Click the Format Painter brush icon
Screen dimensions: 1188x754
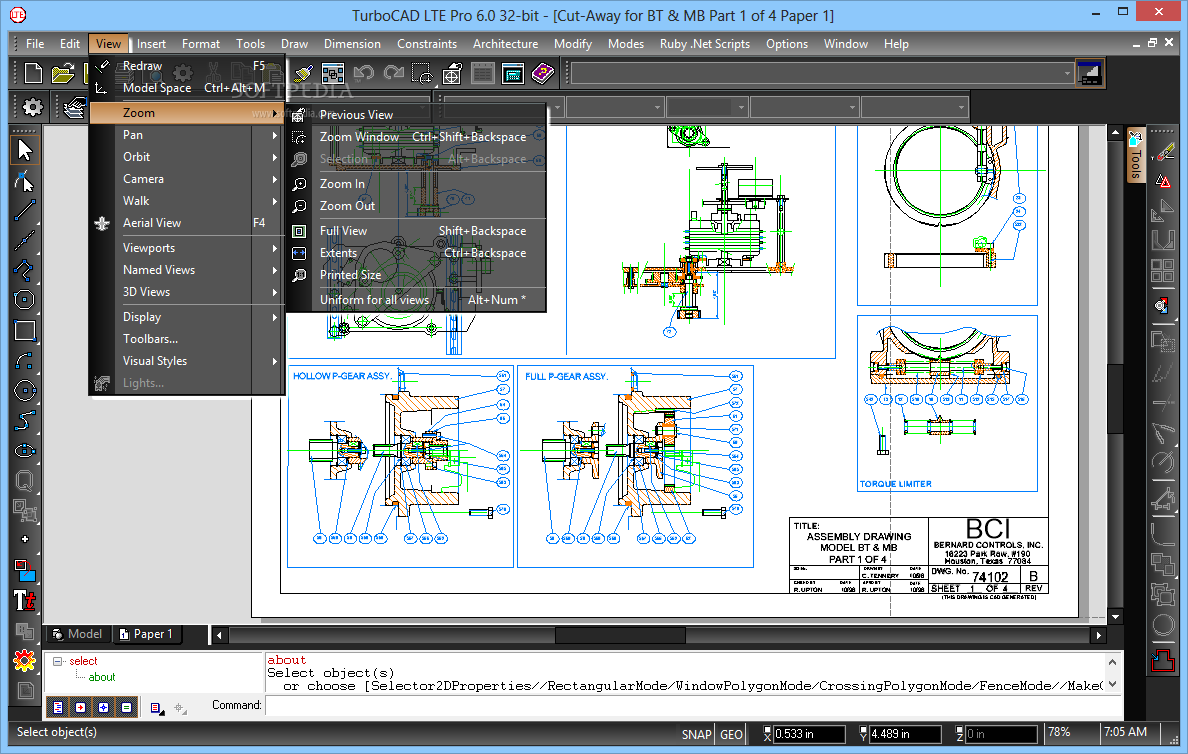(303, 74)
